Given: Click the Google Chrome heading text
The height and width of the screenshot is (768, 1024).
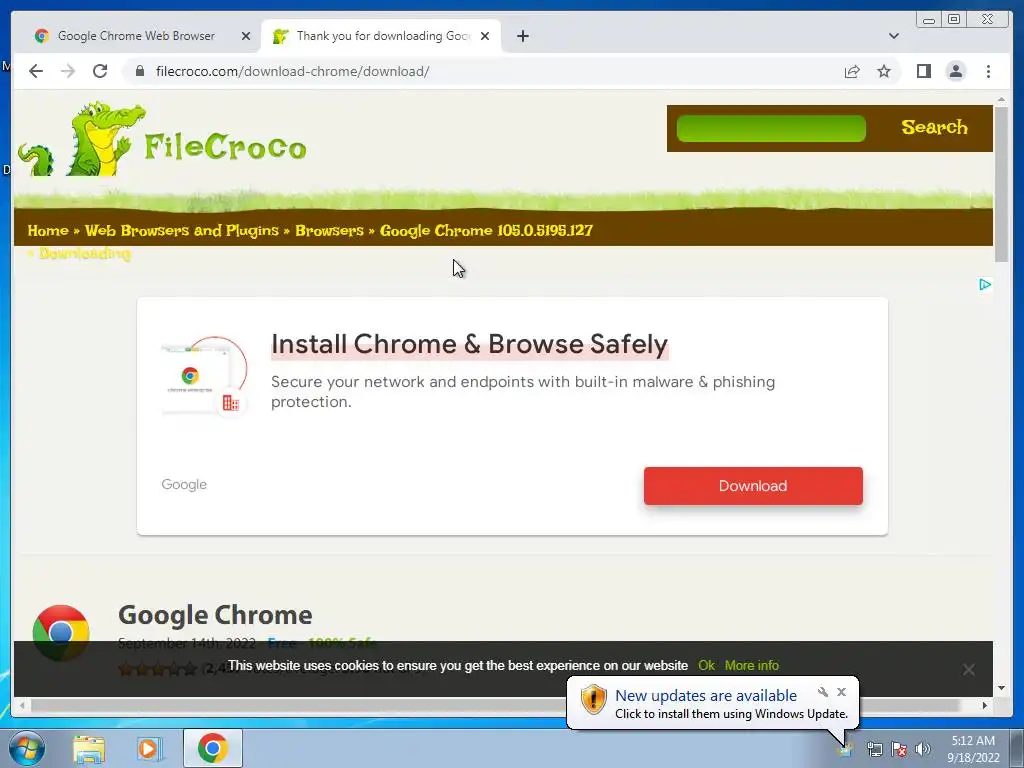Looking at the screenshot, I should 215,615.
